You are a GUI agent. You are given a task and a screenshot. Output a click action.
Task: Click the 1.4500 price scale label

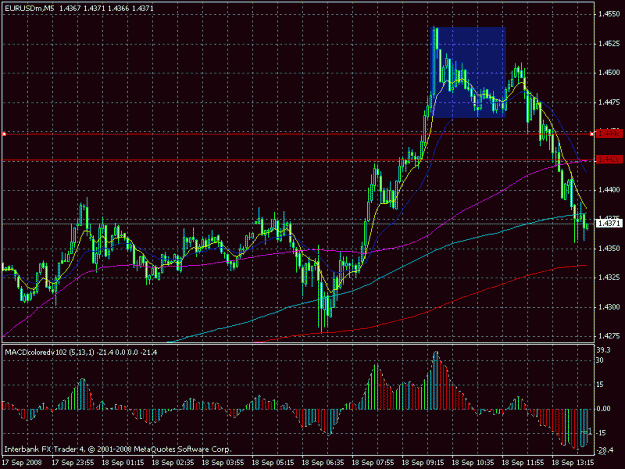coord(609,73)
